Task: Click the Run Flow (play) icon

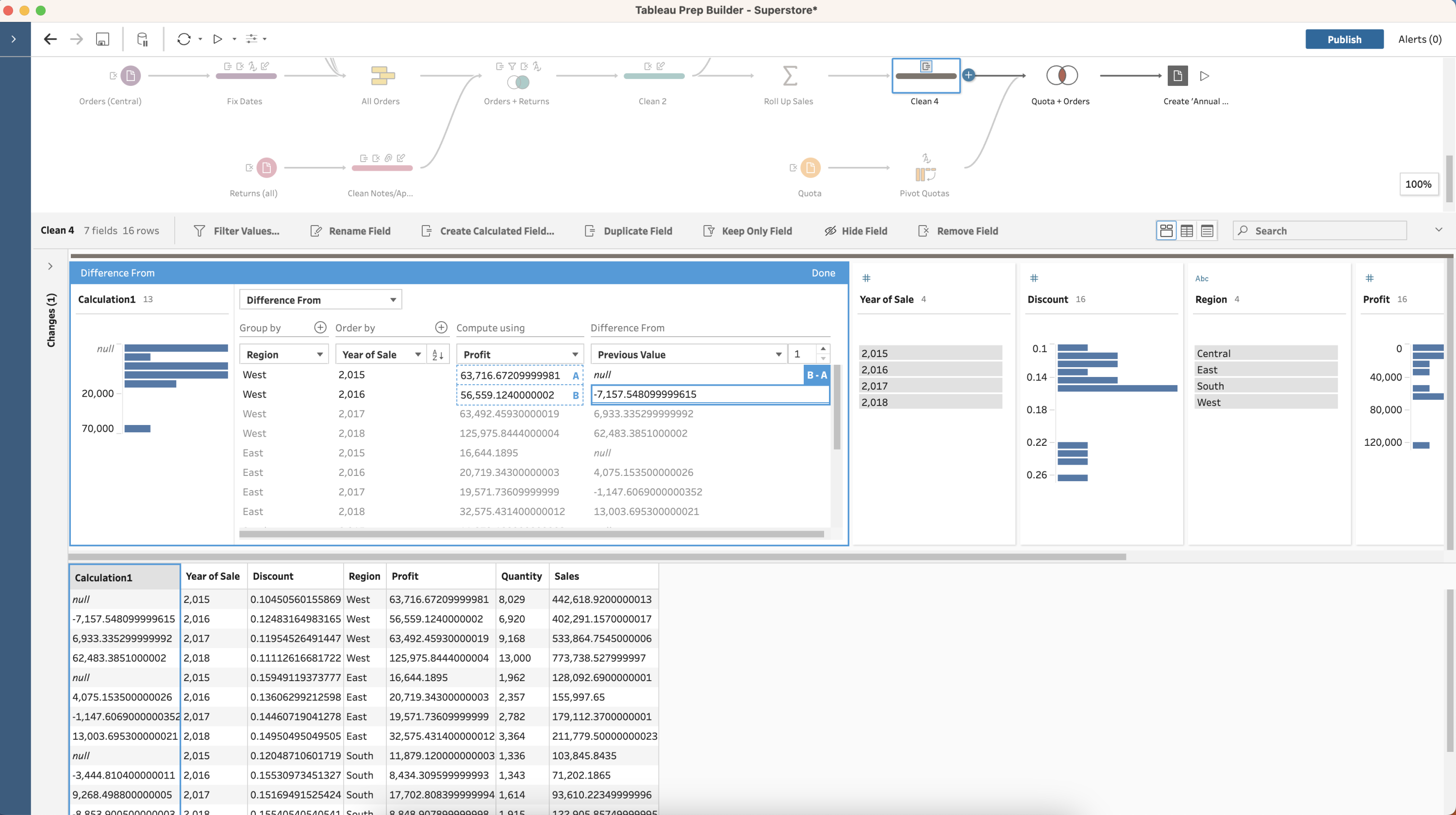Action: [x=217, y=39]
